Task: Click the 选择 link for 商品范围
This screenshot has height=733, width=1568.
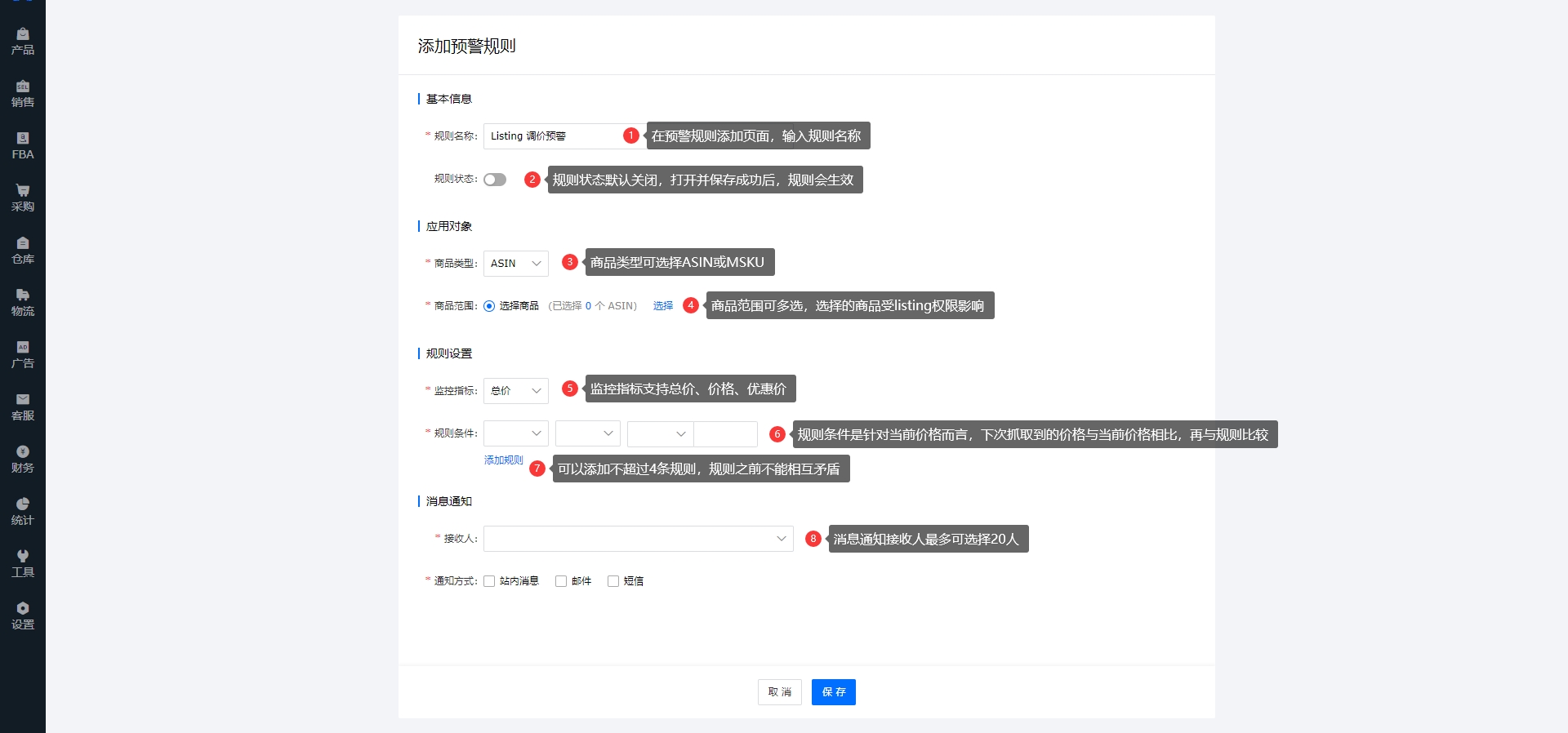Action: coord(663,306)
